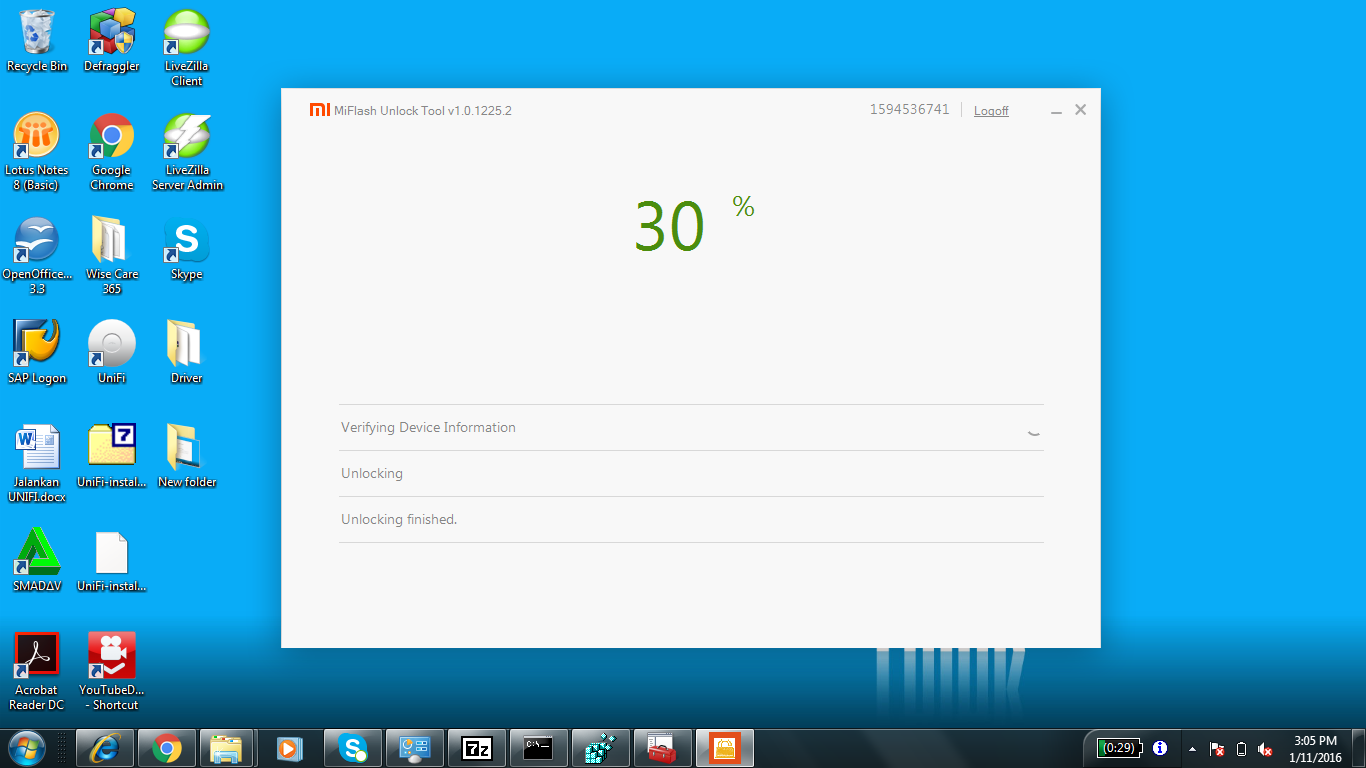
Task: Click the muted volume tray icon
Action: tap(1265, 749)
